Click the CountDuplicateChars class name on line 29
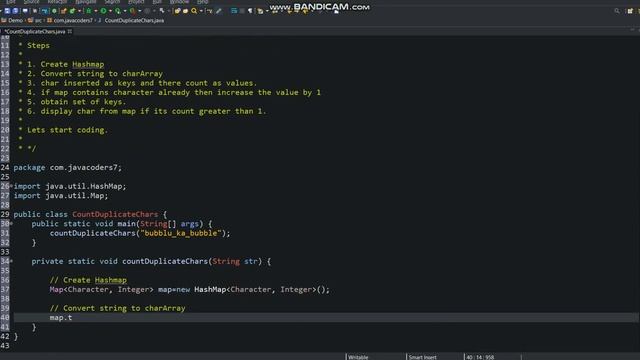640x360 pixels. click(x=115, y=214)
